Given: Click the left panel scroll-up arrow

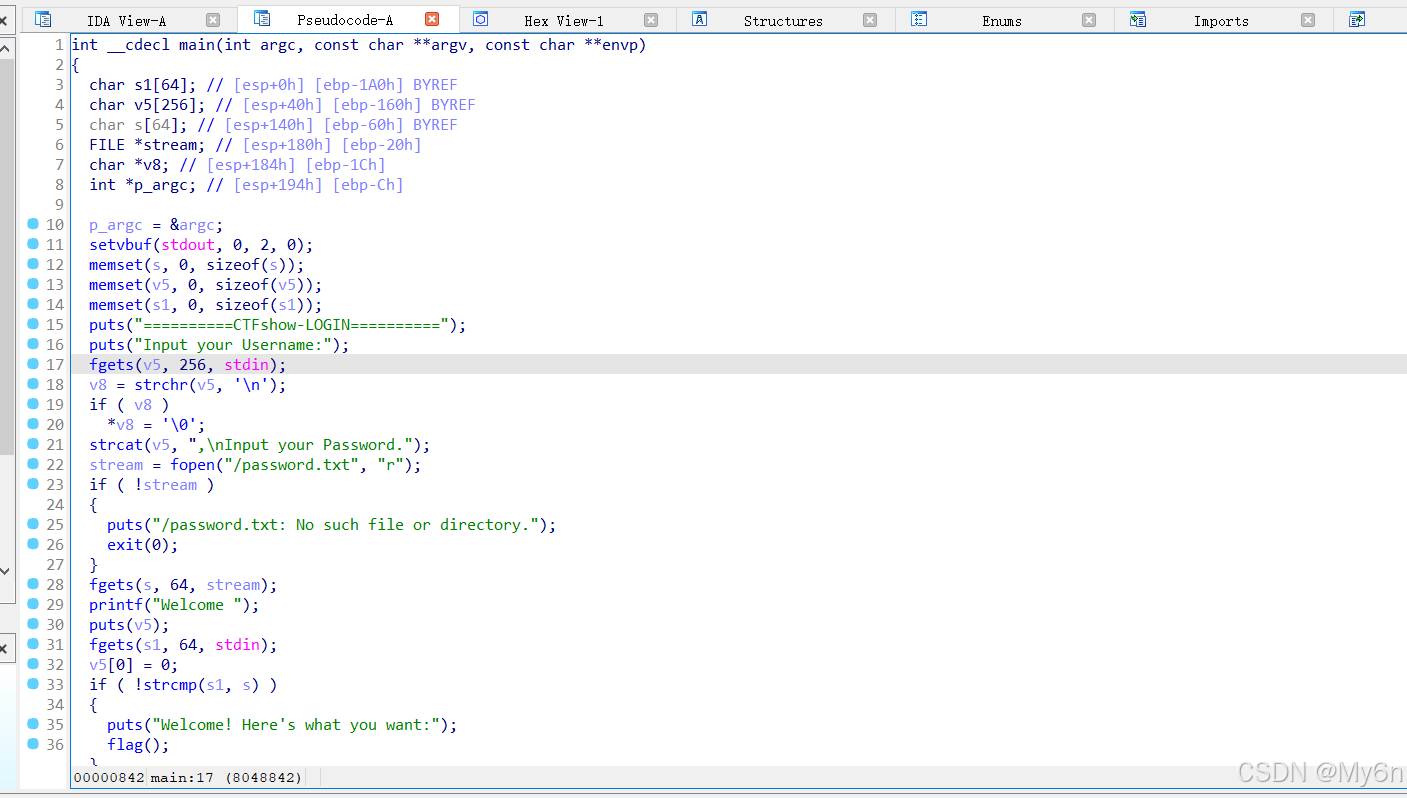Looking at the screenshot, I should click(x=6, y=48).
